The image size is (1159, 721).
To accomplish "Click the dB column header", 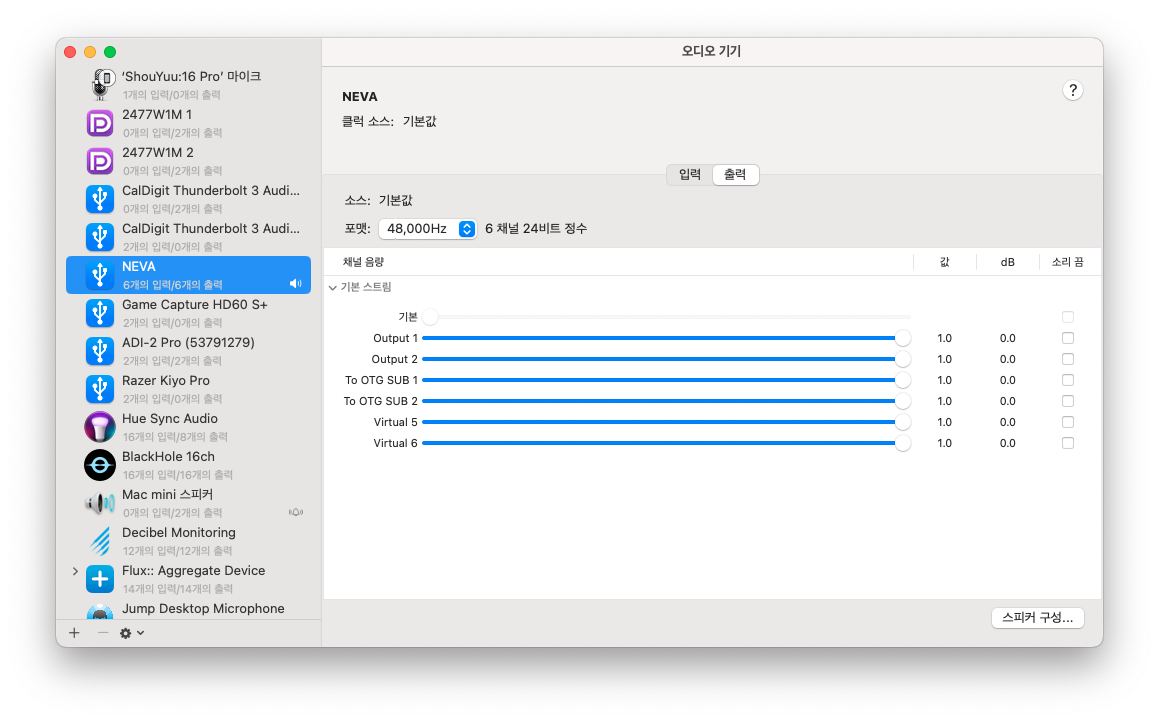I will [1007, 263].
